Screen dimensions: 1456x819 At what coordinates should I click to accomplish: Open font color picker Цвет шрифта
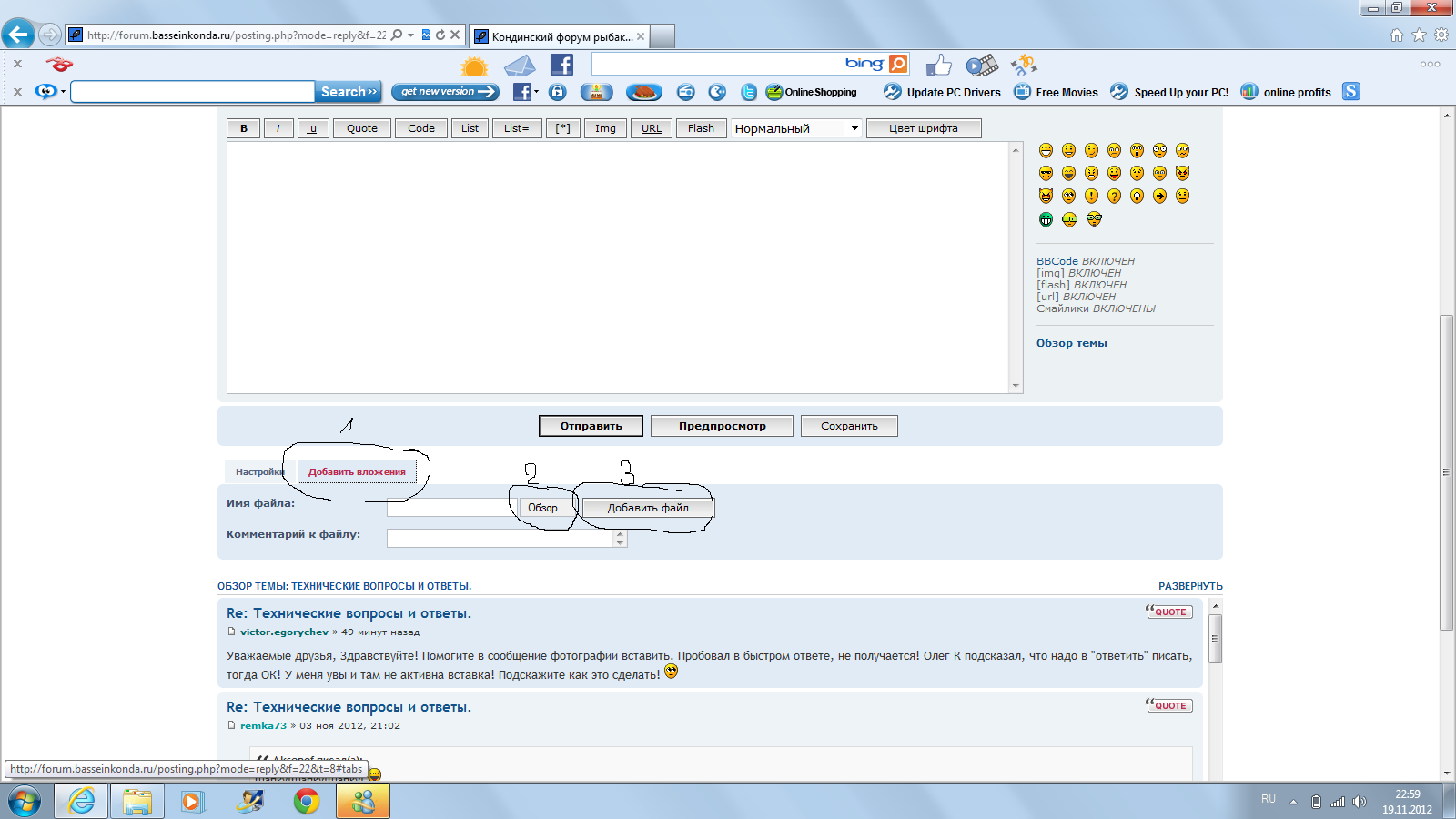pos(924,128)
